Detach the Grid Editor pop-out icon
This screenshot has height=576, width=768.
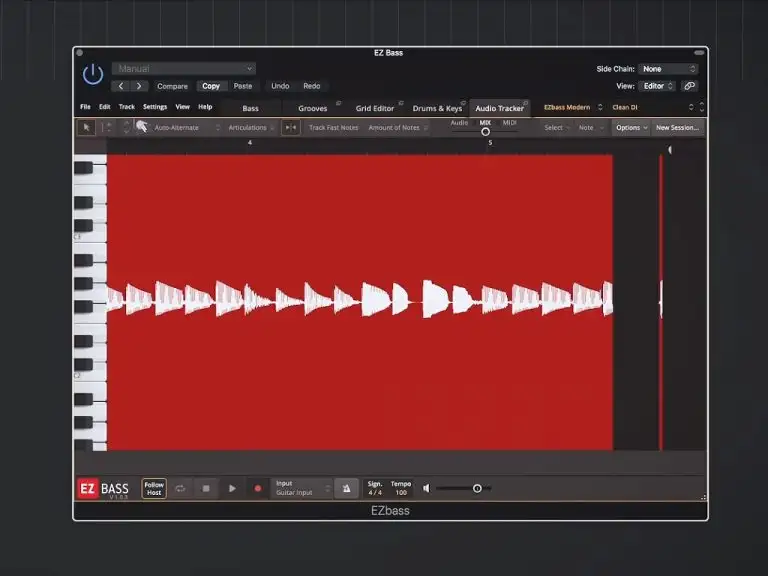401,103
